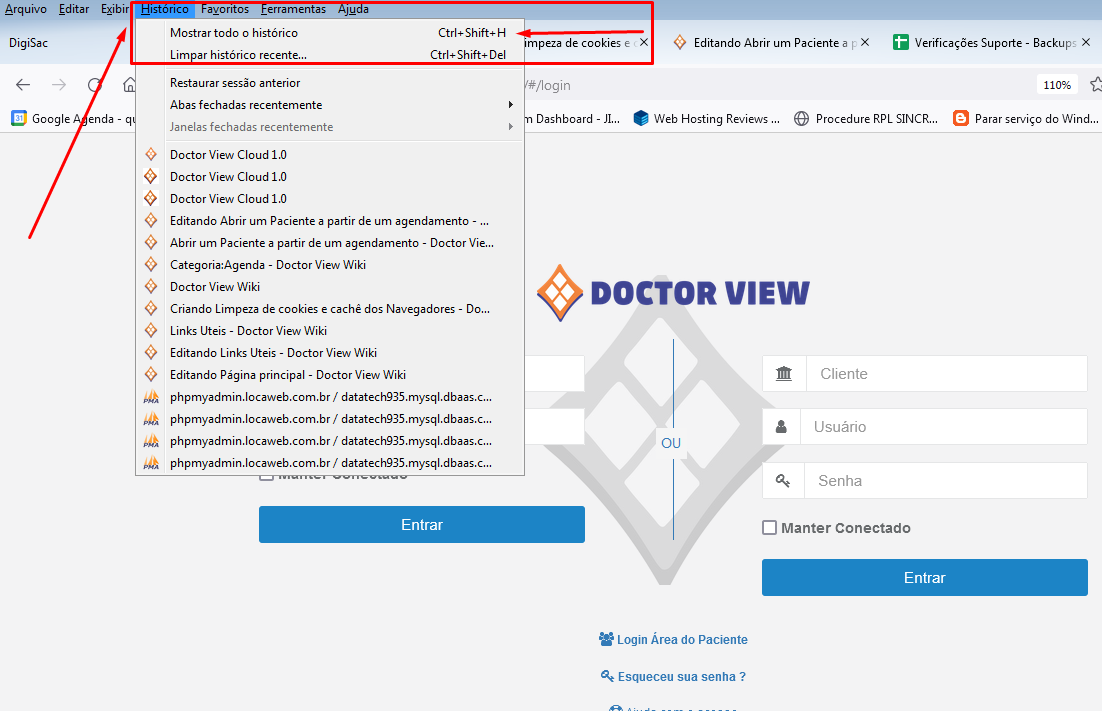The height and width of the screenshot is (711, 1102).
Task: Click into the Cliente input field
Action: click(x=946, y=374)
